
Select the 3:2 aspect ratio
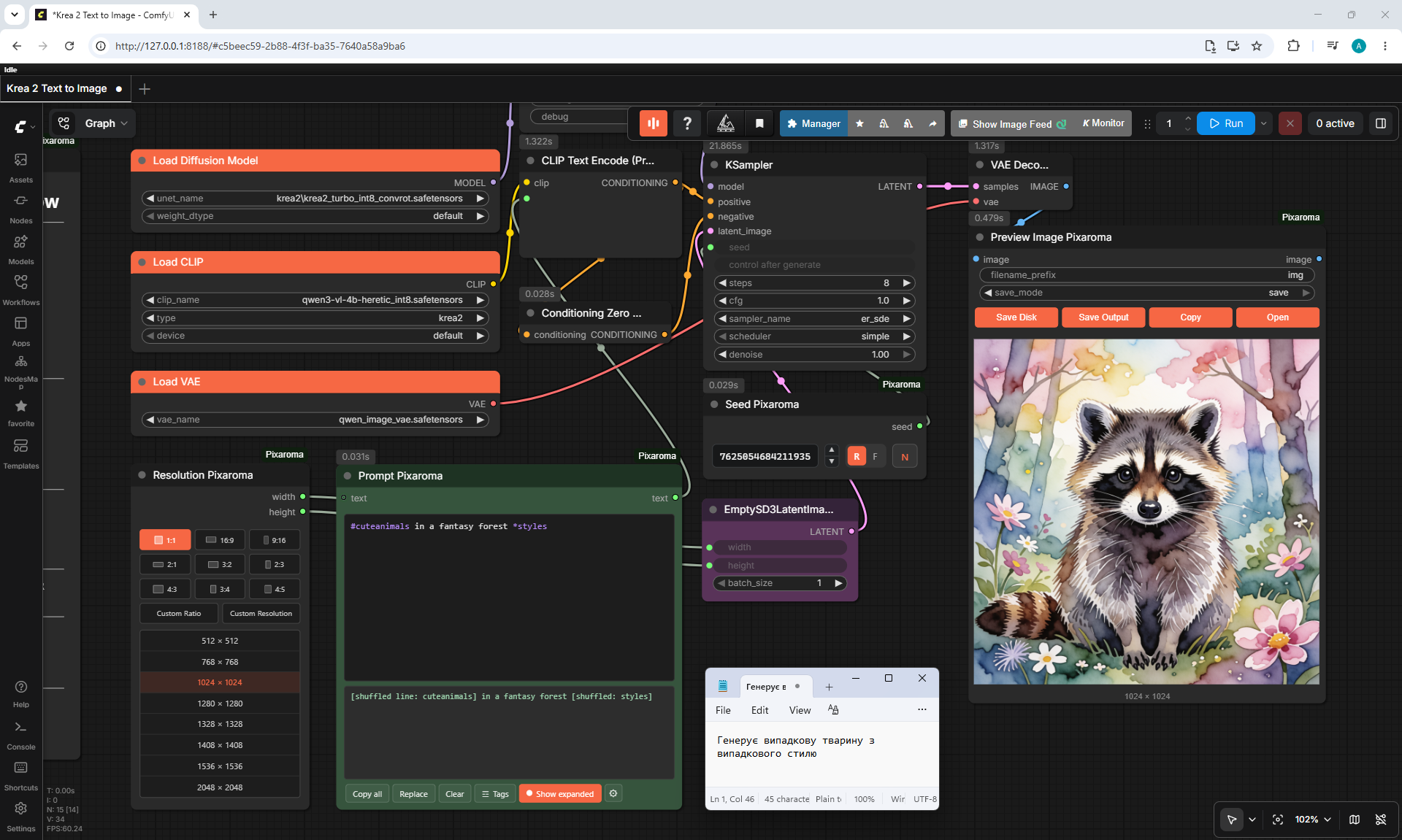(x=220, y=564)
